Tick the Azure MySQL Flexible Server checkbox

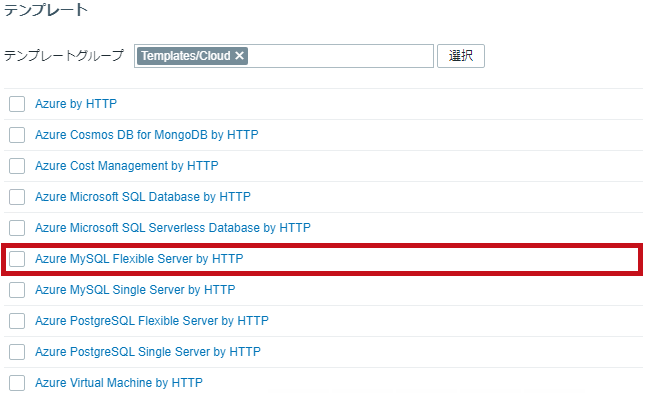click(17, 259)
